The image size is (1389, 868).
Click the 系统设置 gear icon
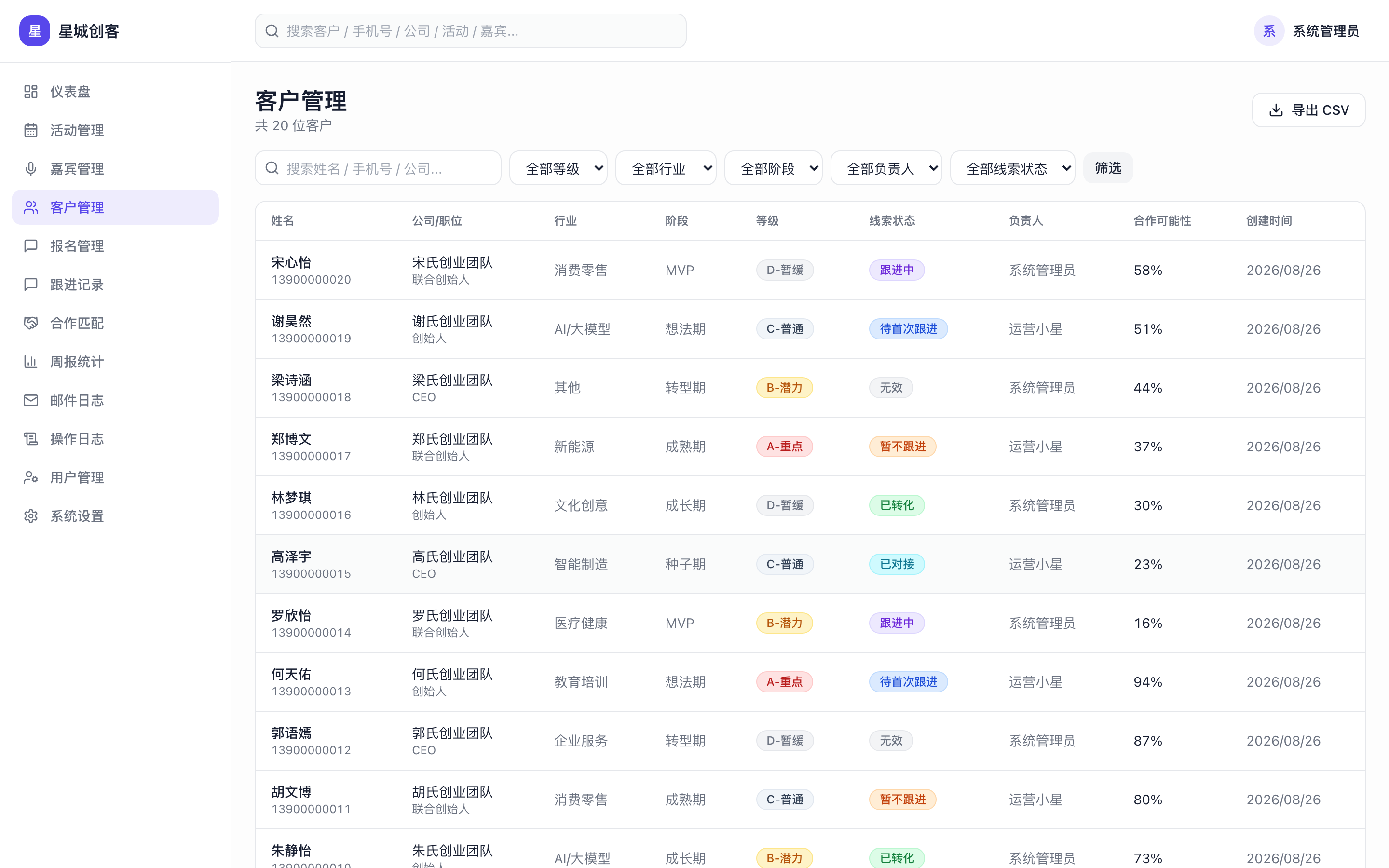pyautogui.click(x=31, y=516)
